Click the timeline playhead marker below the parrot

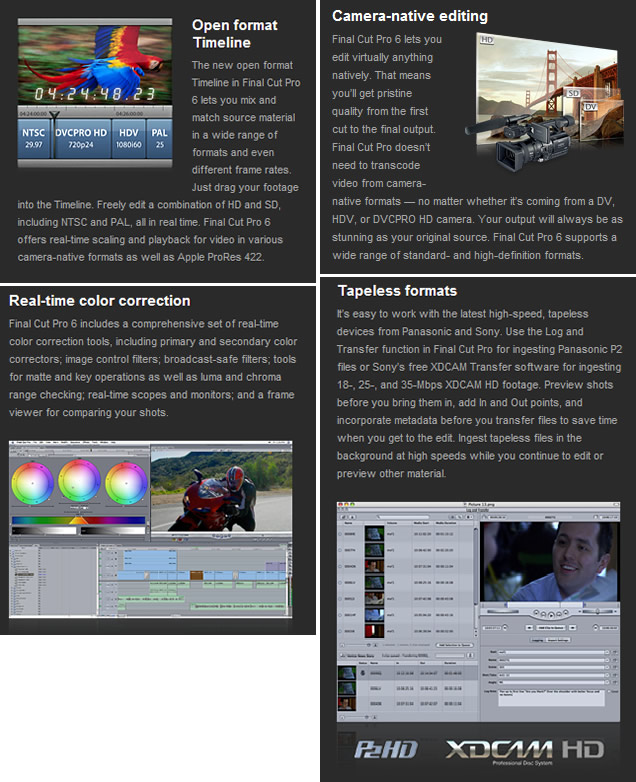coord(54,115)
